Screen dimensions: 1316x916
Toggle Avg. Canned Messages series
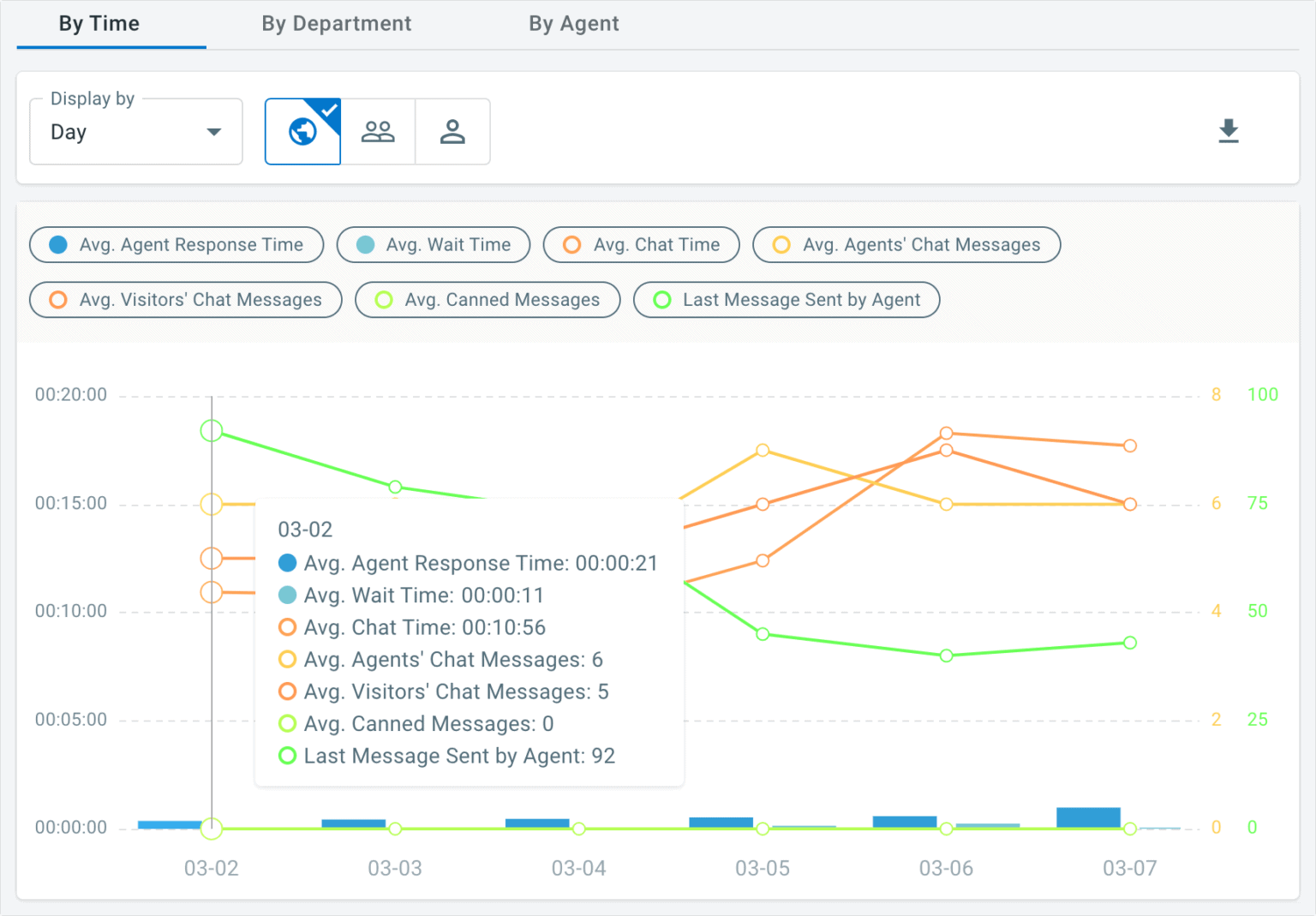(487, 300)
